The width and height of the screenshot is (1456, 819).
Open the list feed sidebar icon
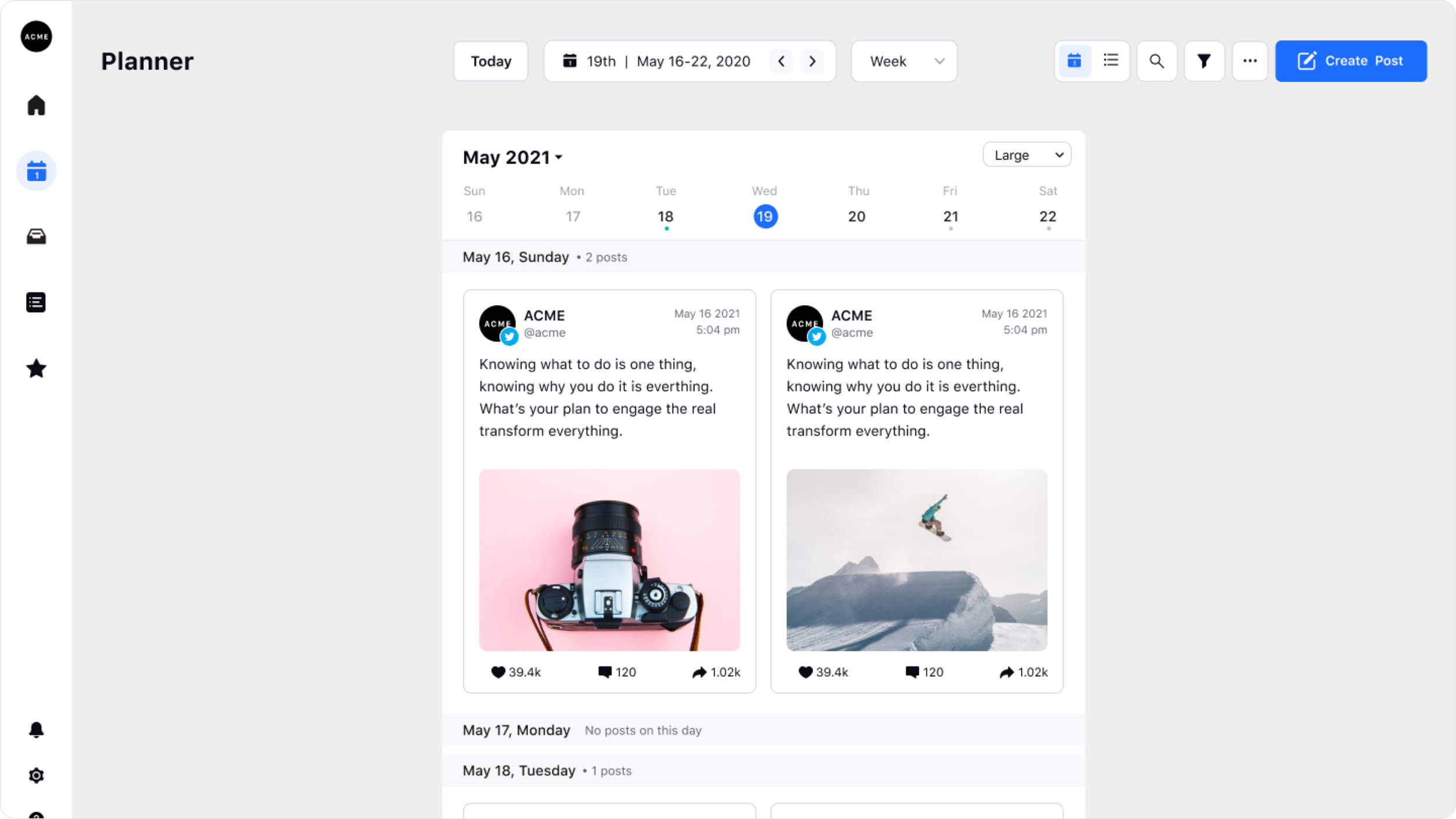[36, 302]
